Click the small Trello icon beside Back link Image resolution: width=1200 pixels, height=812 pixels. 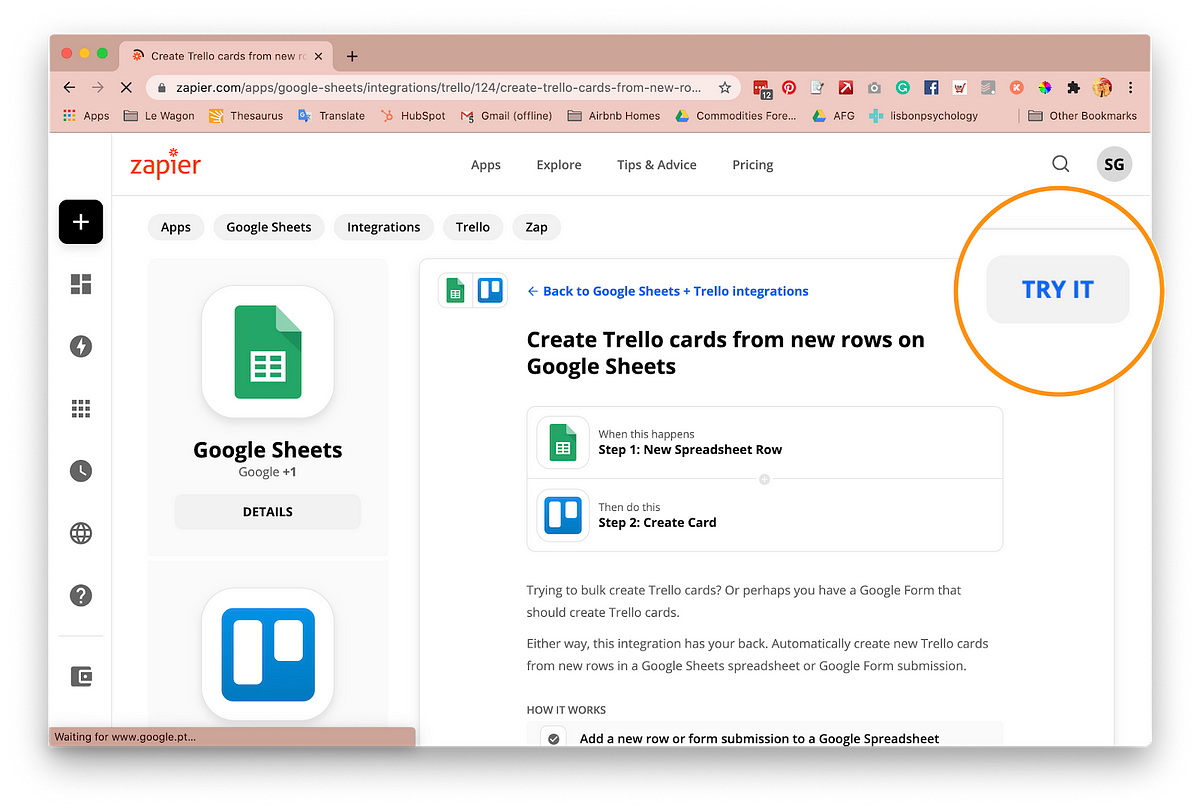490,290
